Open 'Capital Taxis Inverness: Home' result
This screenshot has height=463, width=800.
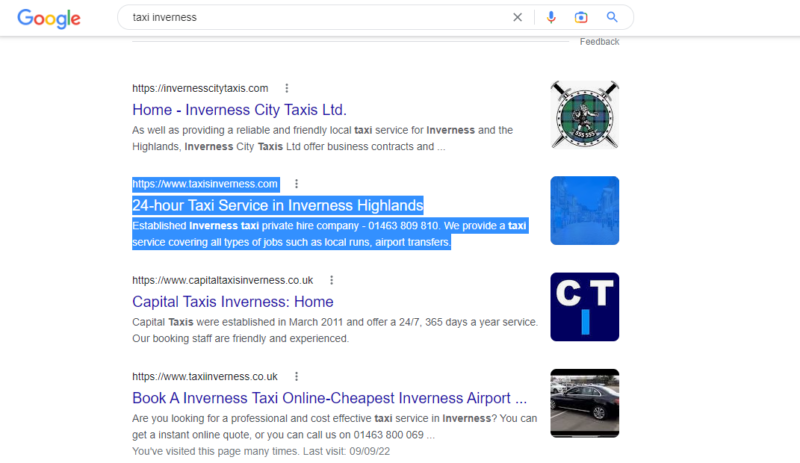(x=233, y=302)
